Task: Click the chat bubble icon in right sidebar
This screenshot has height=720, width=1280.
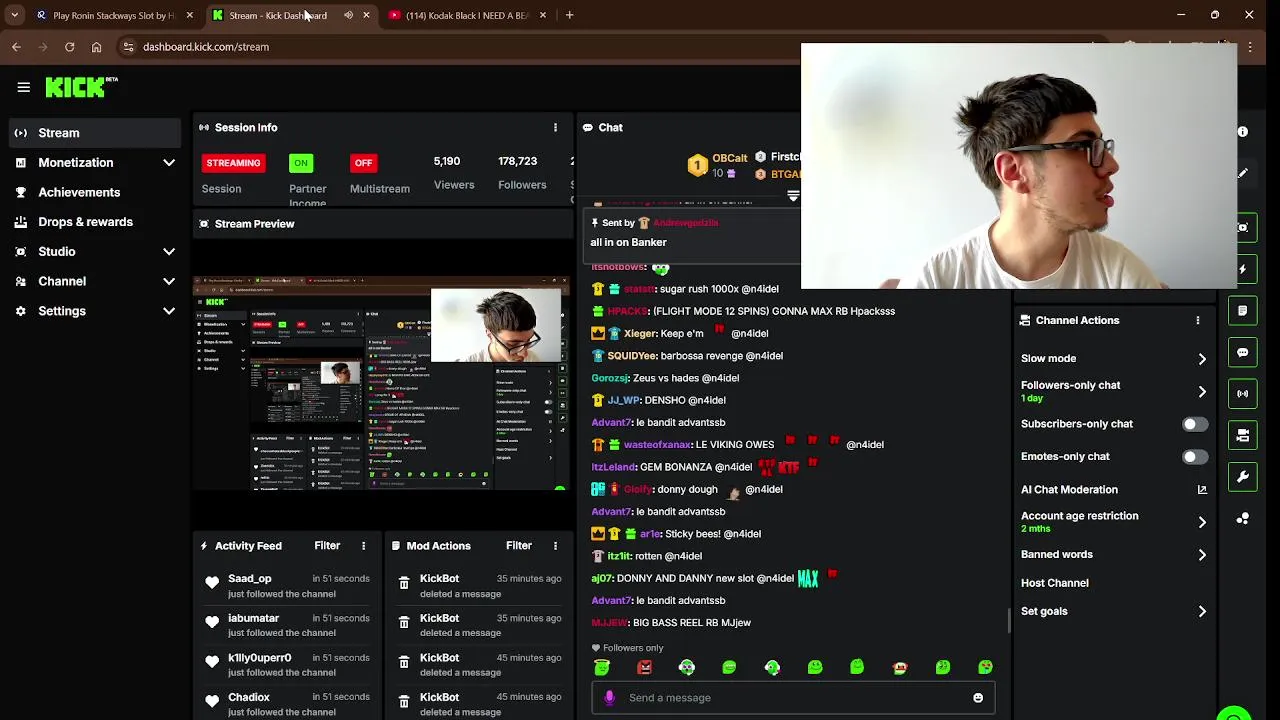Action: coord(1242,353)
